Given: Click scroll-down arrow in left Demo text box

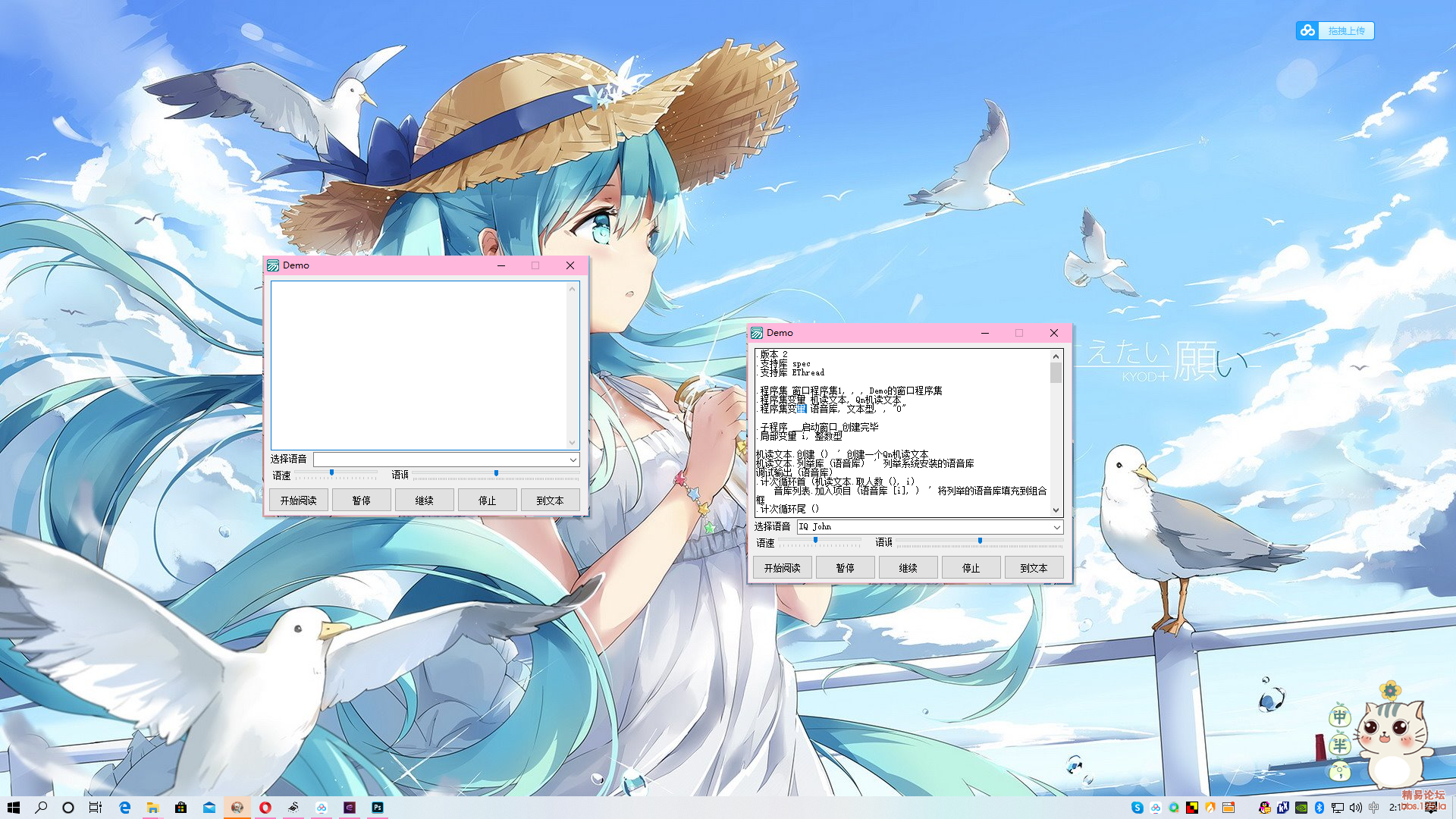Looking at the screenshot, I should [573, 443].
